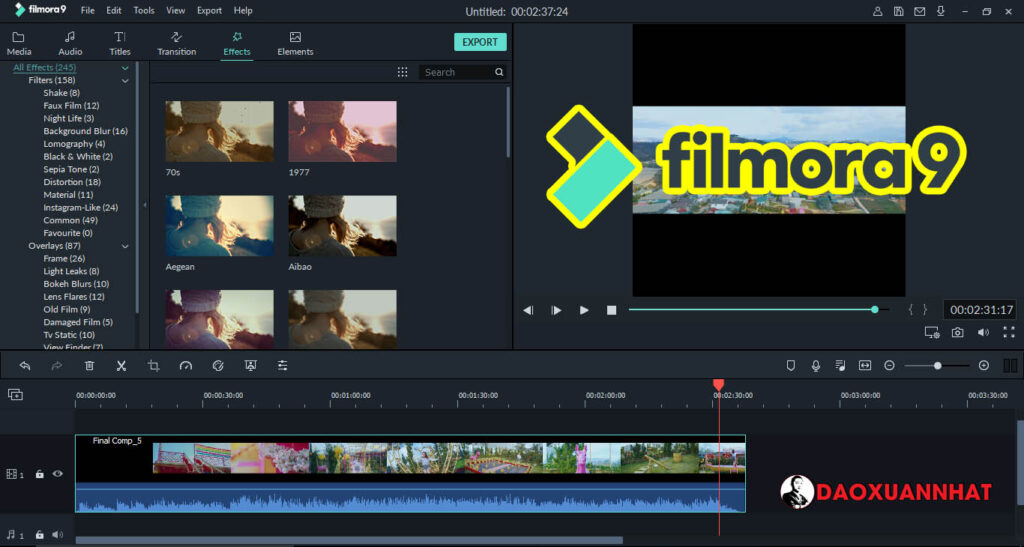Viewport: 1024px width, 547px height.
Task: Toggle lock on video track 1
Action: point(39,474)
